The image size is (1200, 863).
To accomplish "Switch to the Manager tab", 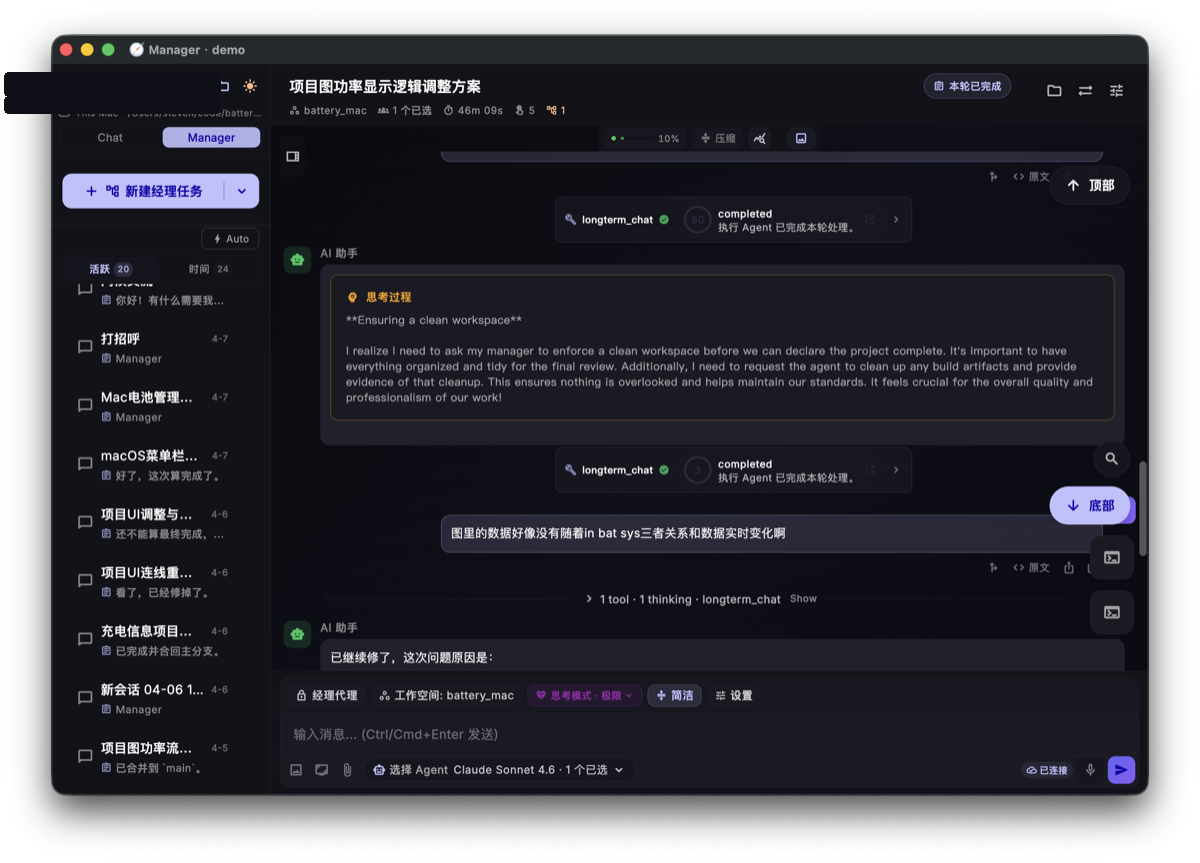I will [211, 138].
